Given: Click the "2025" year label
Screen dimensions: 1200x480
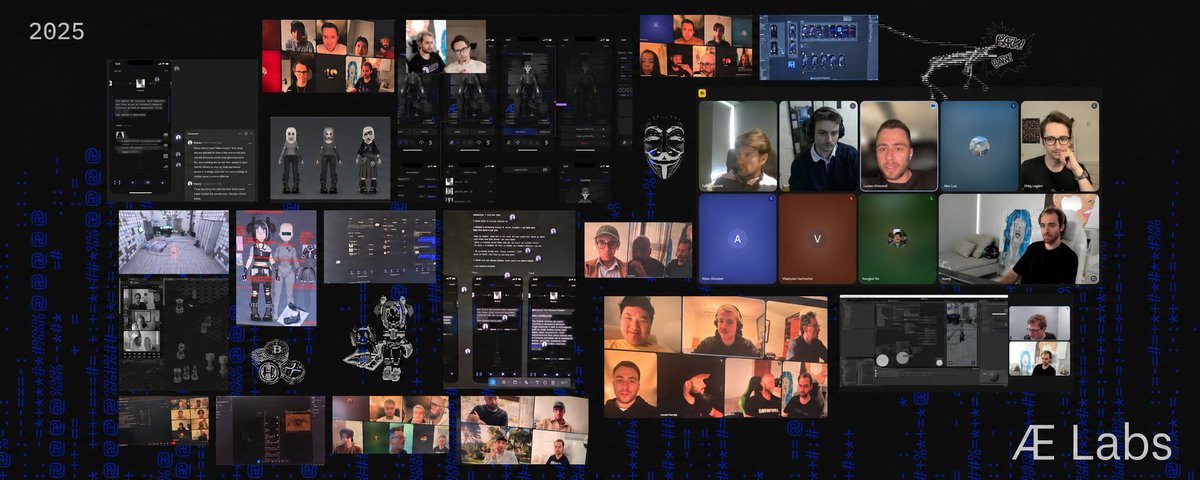Looking at the screenshot, I should pyautogui.click(x=56, y=32).
